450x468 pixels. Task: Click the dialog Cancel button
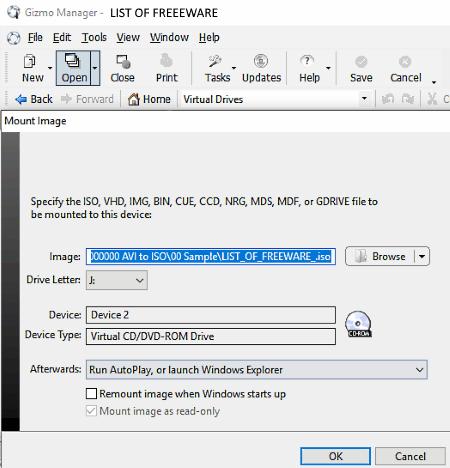point(410,456)
